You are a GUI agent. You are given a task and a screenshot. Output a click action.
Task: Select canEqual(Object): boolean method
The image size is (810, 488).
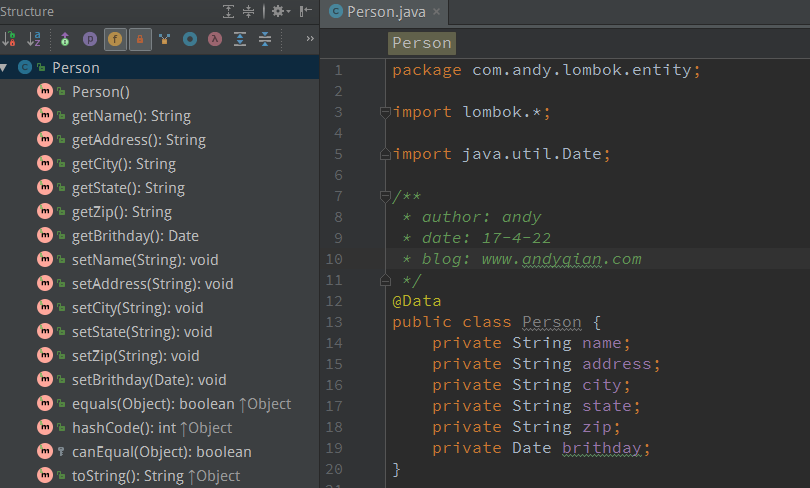tap(160, 452)
